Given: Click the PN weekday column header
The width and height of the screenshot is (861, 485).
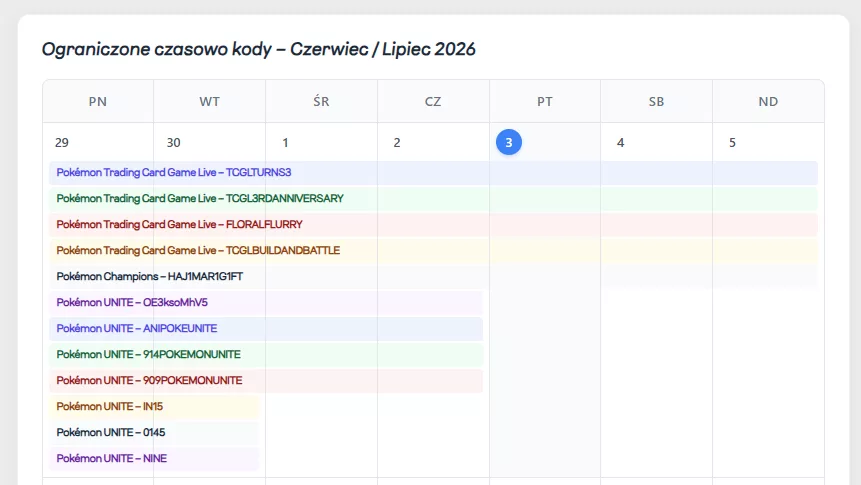Looking at the screenshot, I should point(98,102).
